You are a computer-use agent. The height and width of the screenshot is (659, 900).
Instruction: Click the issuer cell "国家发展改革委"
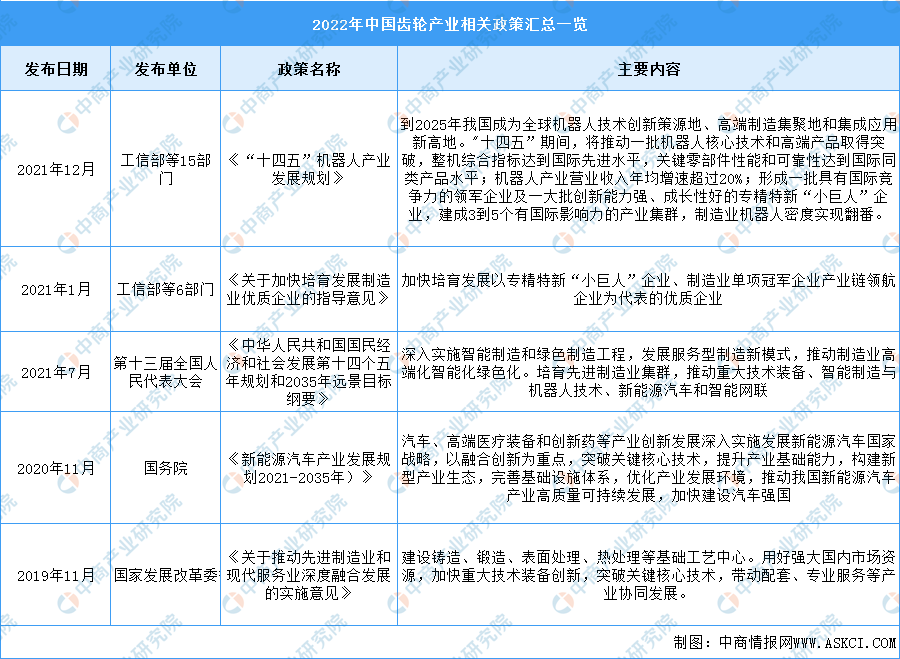[x=165, y=575]
